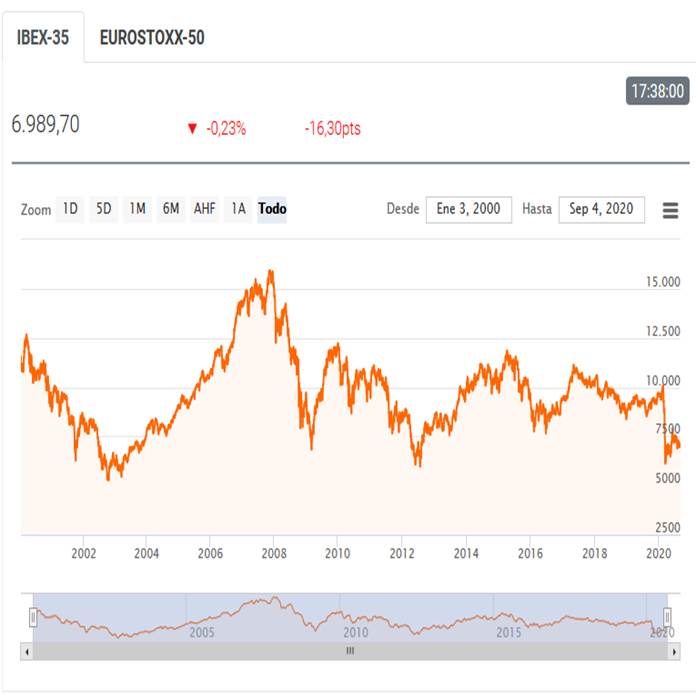Set chart zoom to 1D
The image size is (696, 694).
tap(70, 209)
